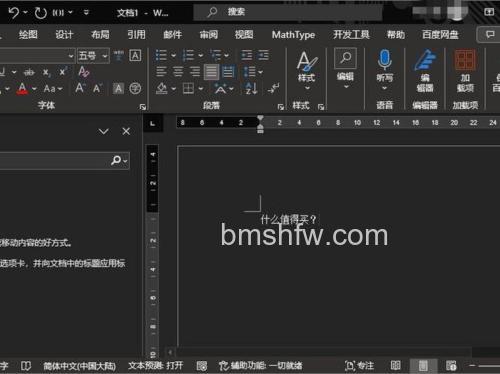Undo the last action

click(x=14, y=13)
